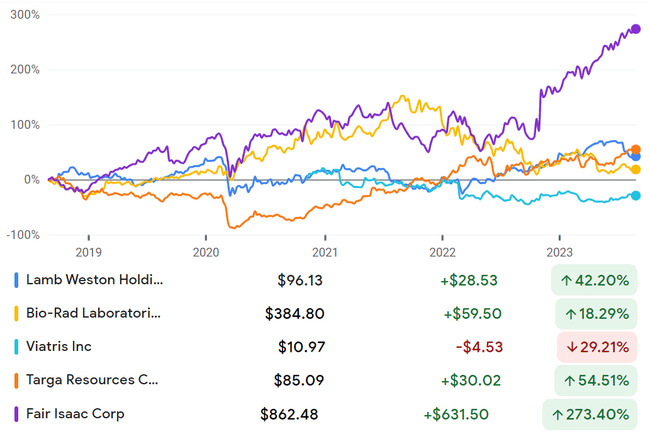Viewport: 650px width, 437px height.
Task: Click the purple end dot of the Fair Isaac line
Action: click(x=636, y=29)
